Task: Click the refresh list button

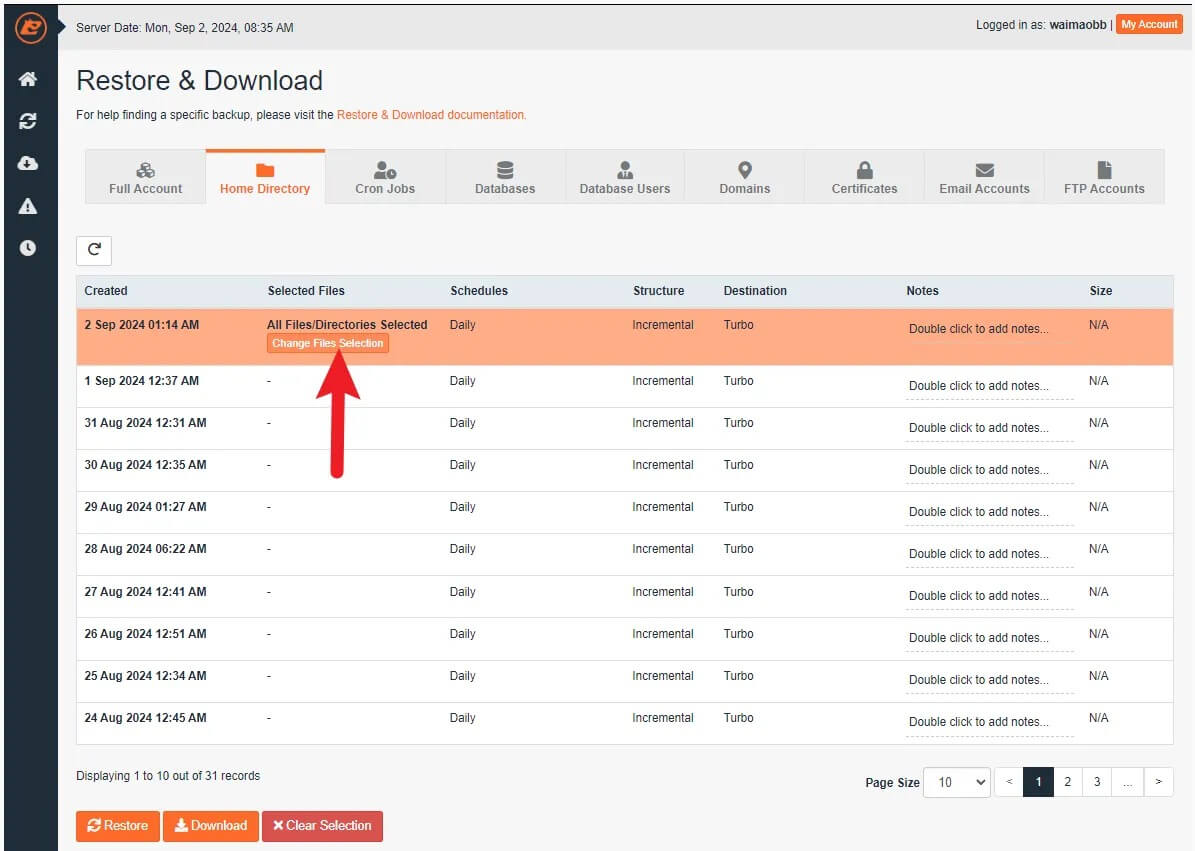Action: pos(94,250)
